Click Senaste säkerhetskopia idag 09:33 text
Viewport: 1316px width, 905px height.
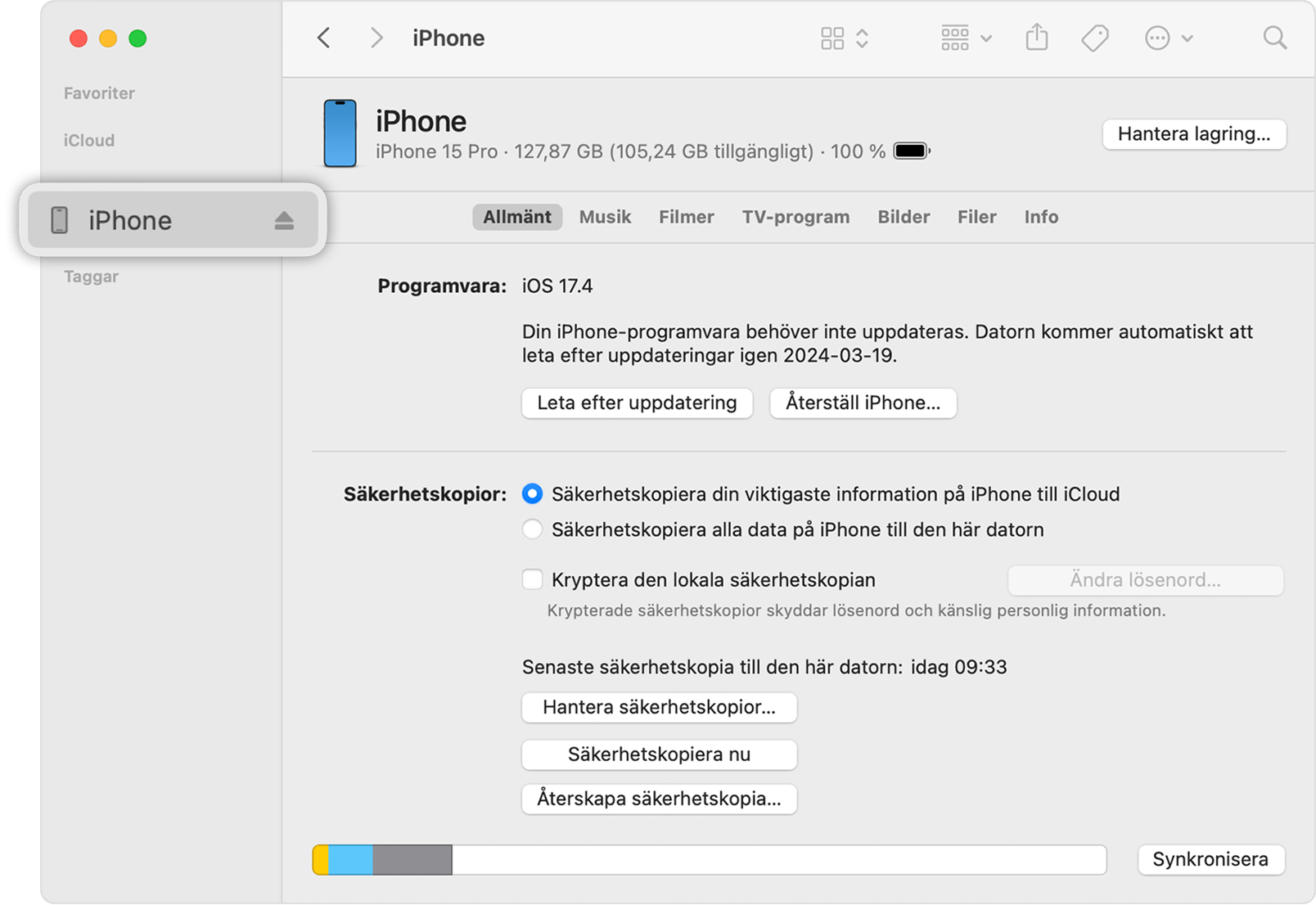(764, 667)
